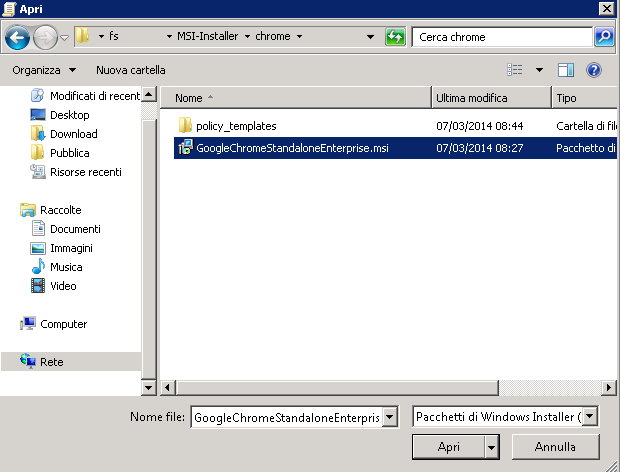
Task: Click the magnifier search icon
Action: pos(604,37)
